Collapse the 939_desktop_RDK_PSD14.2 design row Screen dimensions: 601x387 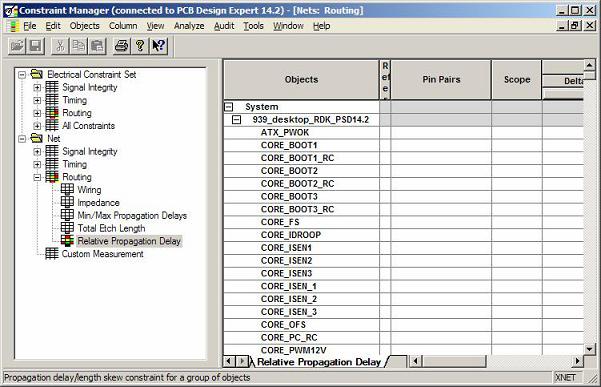pos(237,120)
